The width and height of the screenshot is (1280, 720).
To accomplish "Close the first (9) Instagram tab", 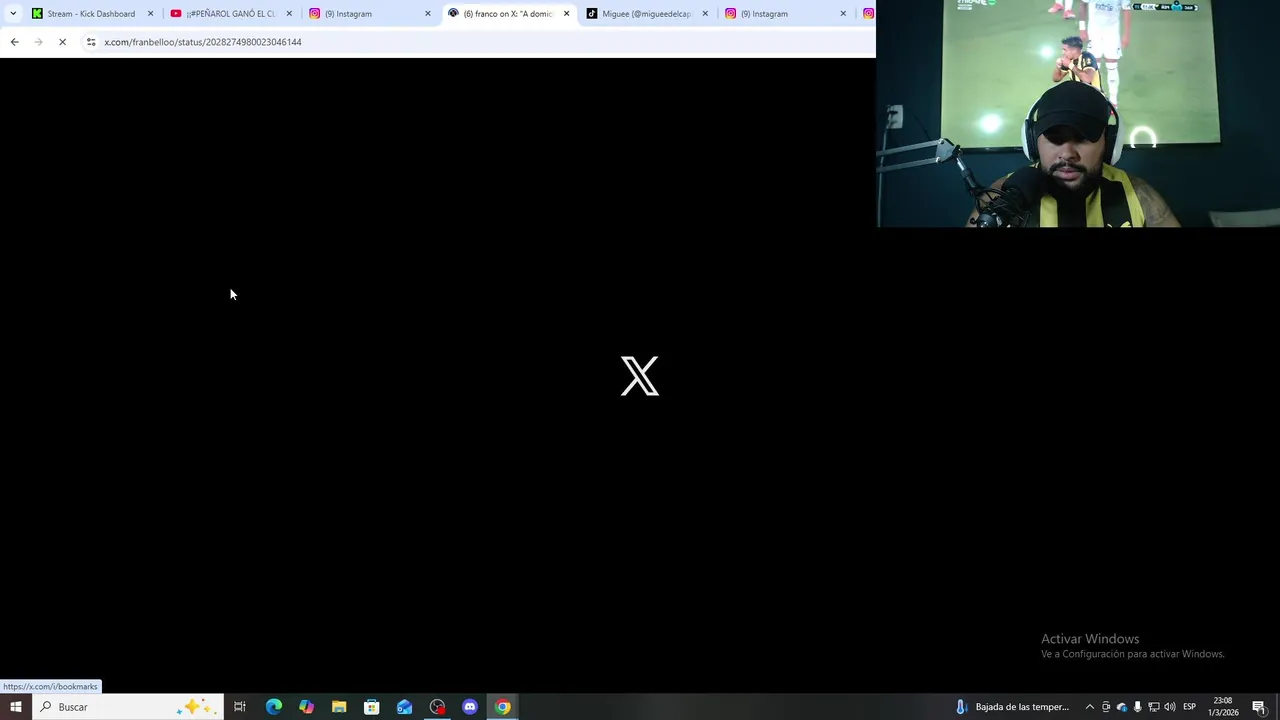I will (428, 14).
